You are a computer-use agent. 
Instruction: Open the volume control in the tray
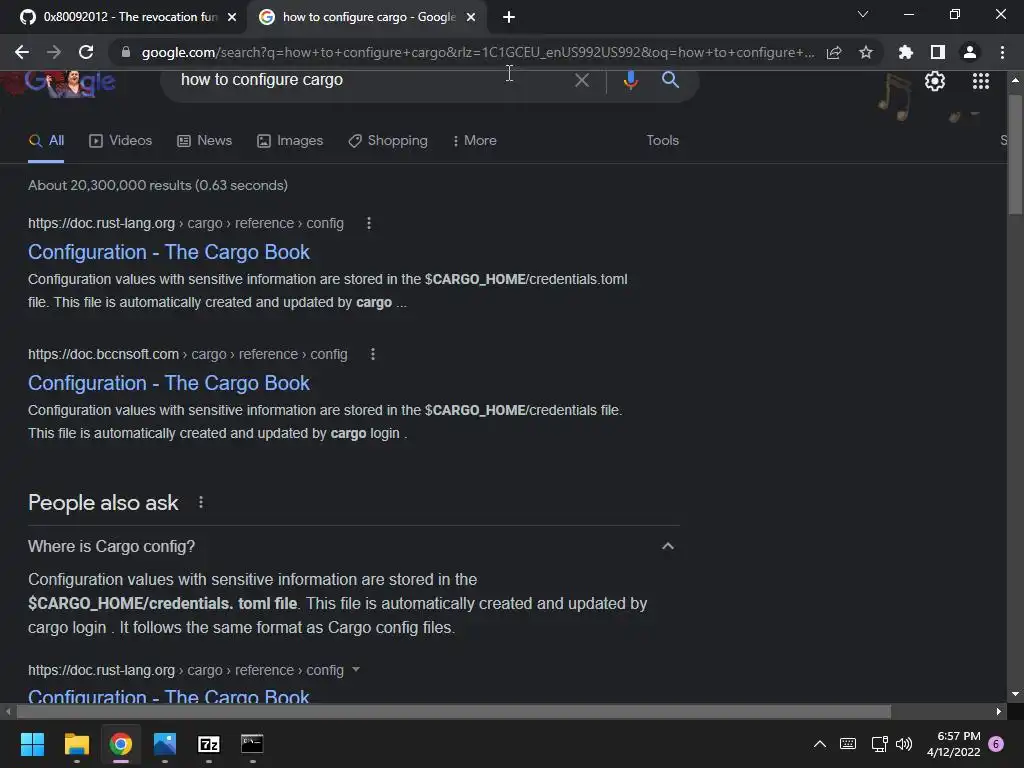click(x=904, y=744)
